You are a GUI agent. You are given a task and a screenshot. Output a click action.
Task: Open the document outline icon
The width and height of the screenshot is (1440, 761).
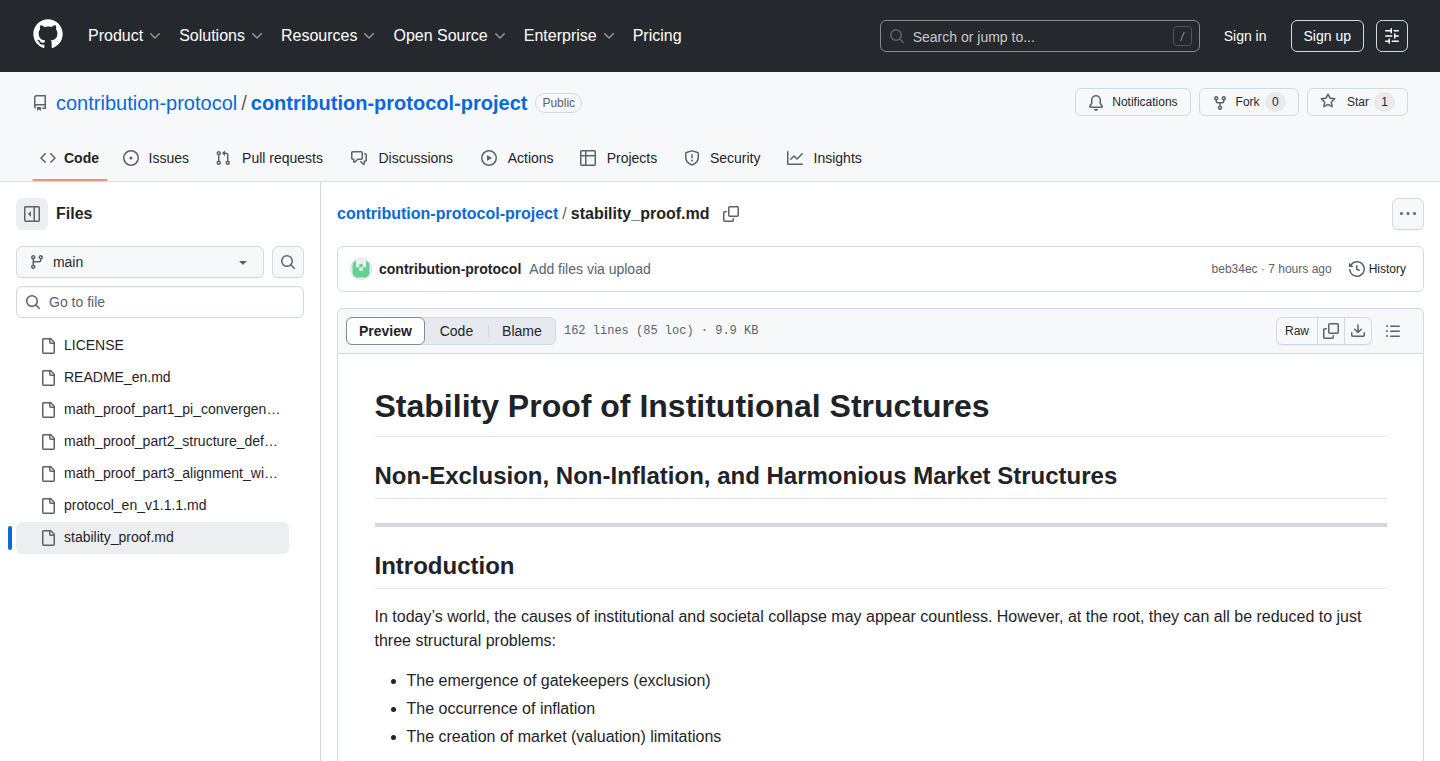[1393, 331]
